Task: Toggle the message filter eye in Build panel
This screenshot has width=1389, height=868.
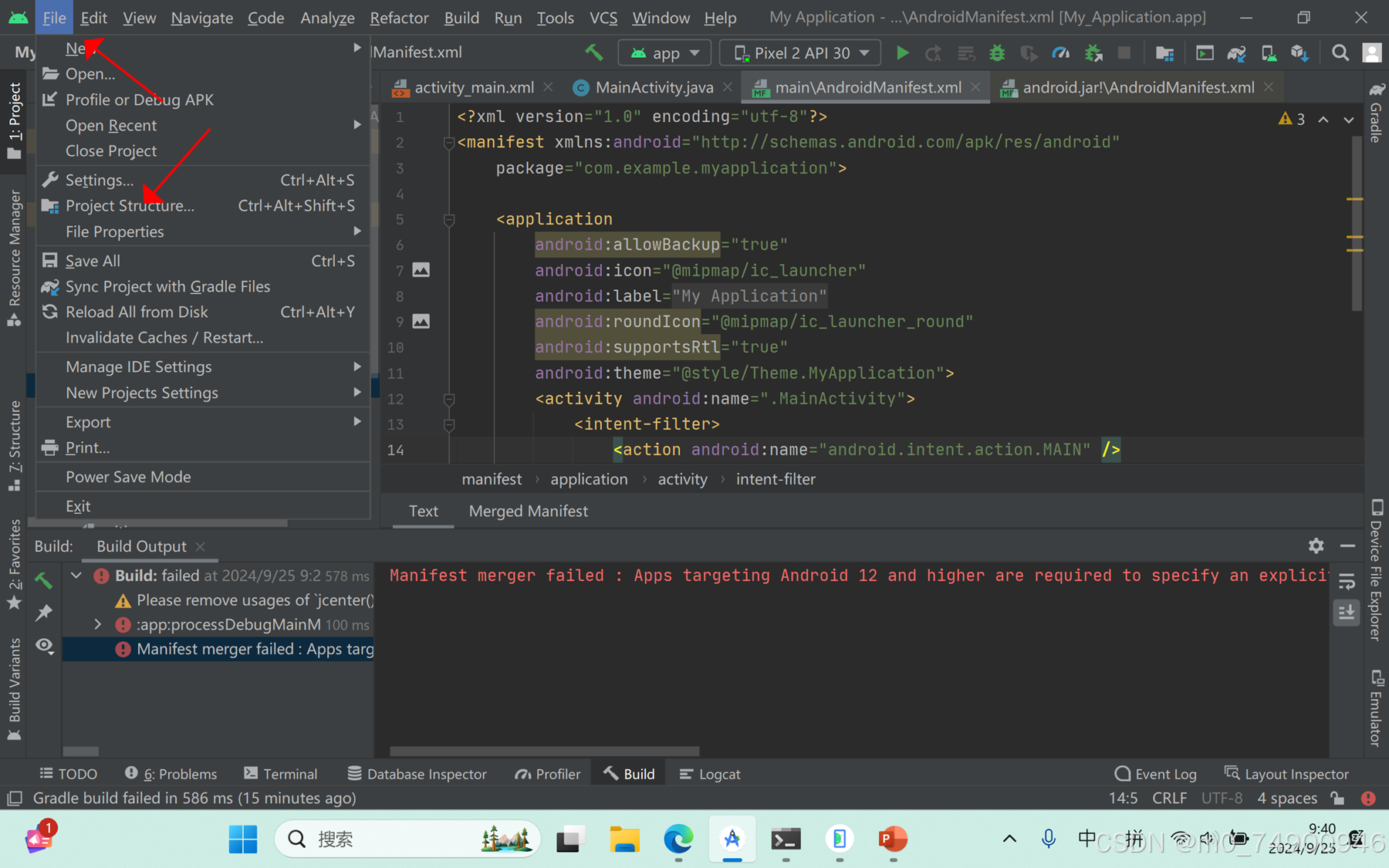Action: click(x=44, y=646)
